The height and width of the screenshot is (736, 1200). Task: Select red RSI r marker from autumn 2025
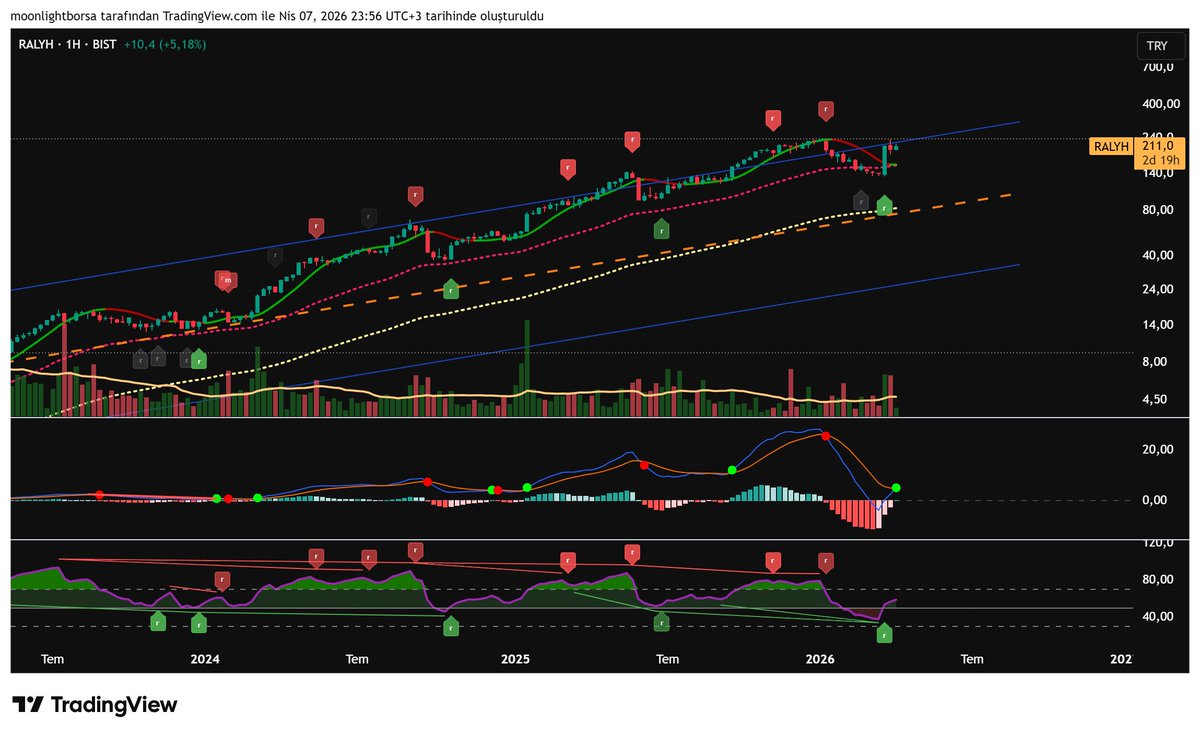tap(773, 561)
